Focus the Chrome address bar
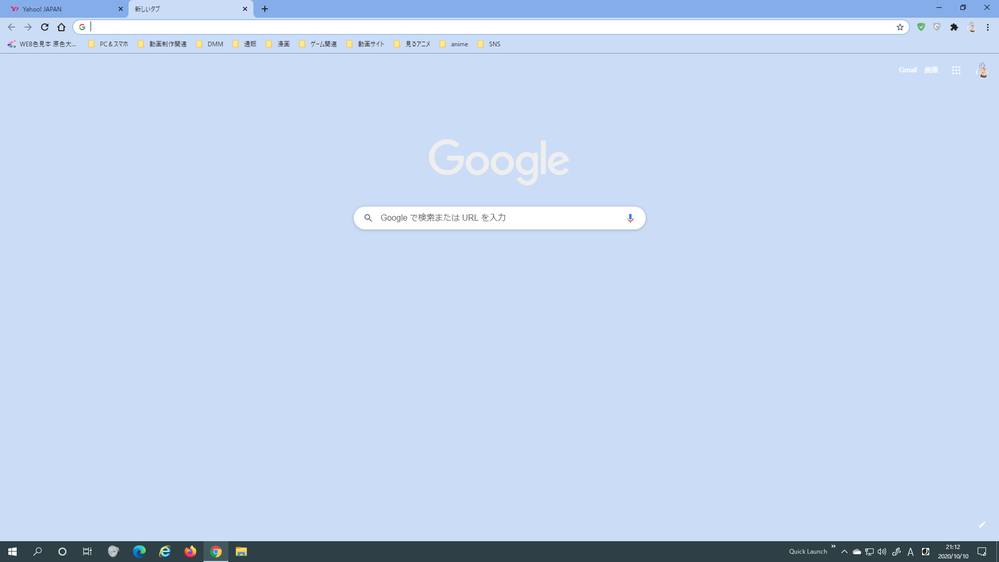The width and height of the screenshot is (999, 562). (491, 27)
